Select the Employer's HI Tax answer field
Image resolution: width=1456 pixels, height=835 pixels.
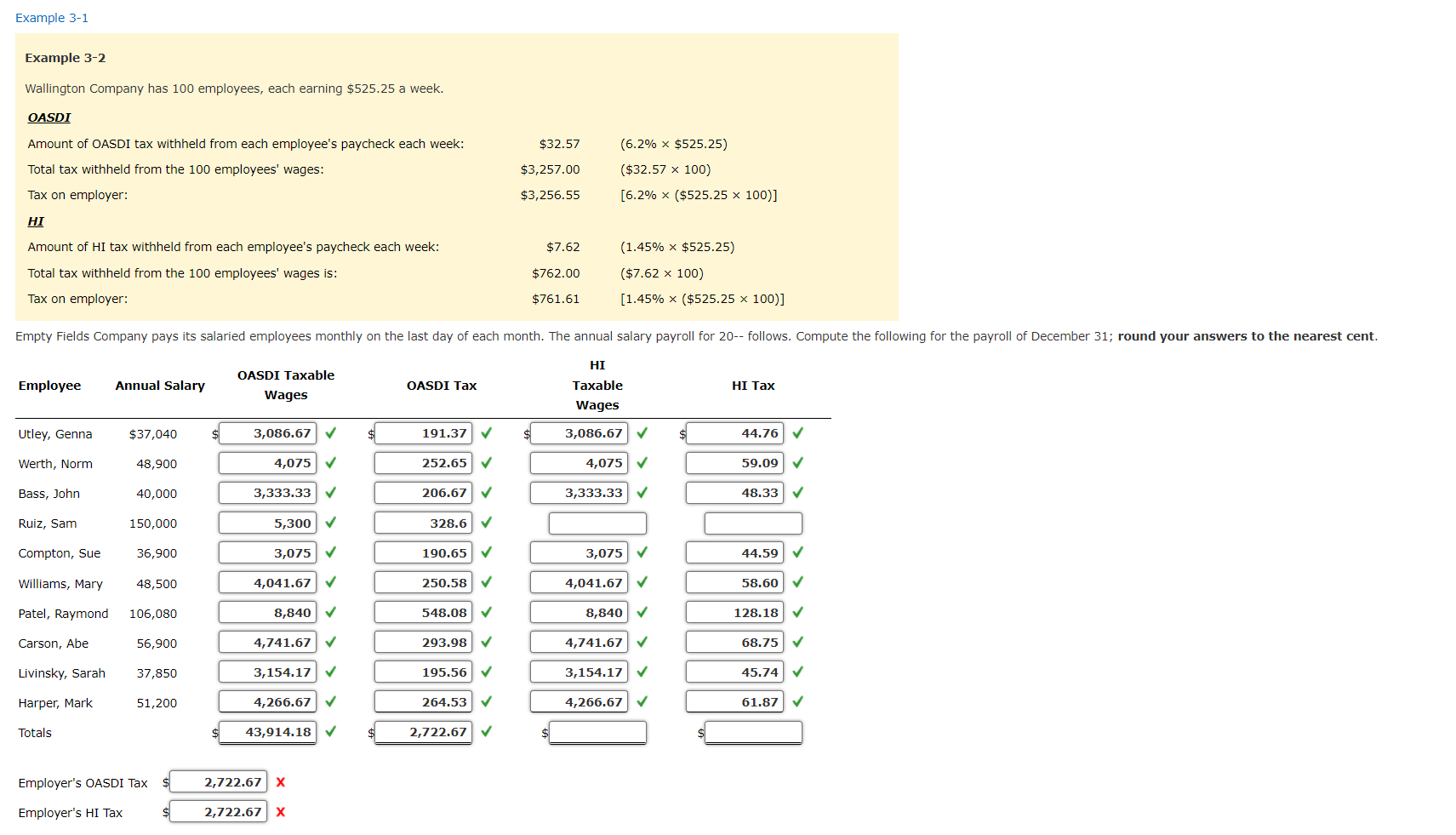click(218, 812)
